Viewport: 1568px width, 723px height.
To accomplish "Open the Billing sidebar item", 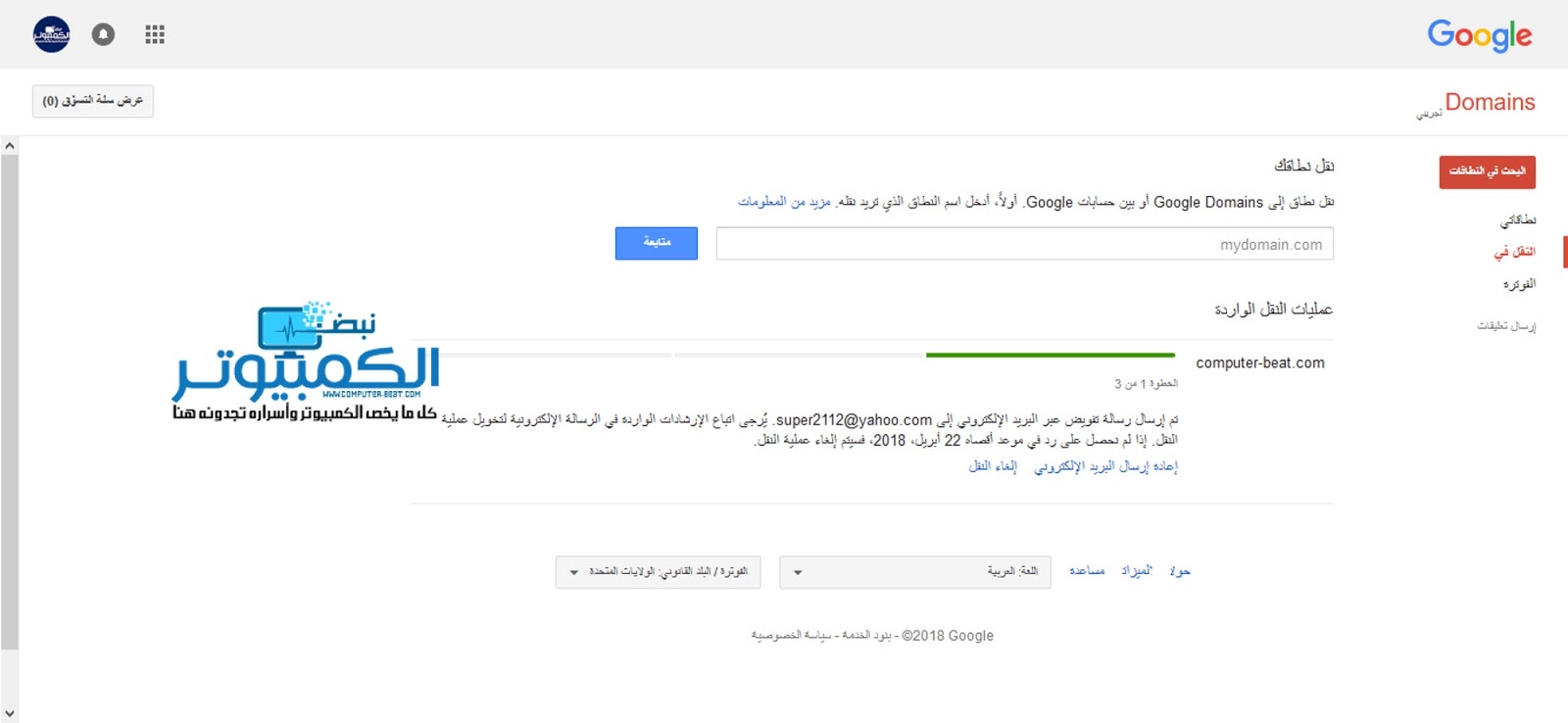I will click(1519, 284).
